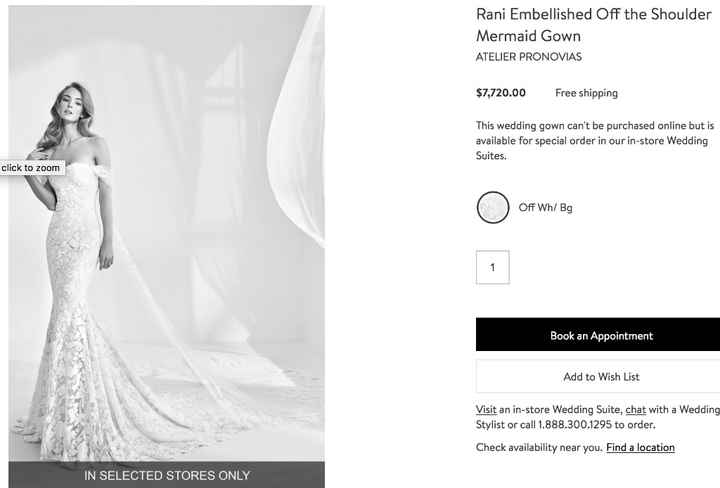This screenshot has width=720, height=488.
Task: Open the ATELIER PRONOVIAS brand link
Action: pos(528,57)
